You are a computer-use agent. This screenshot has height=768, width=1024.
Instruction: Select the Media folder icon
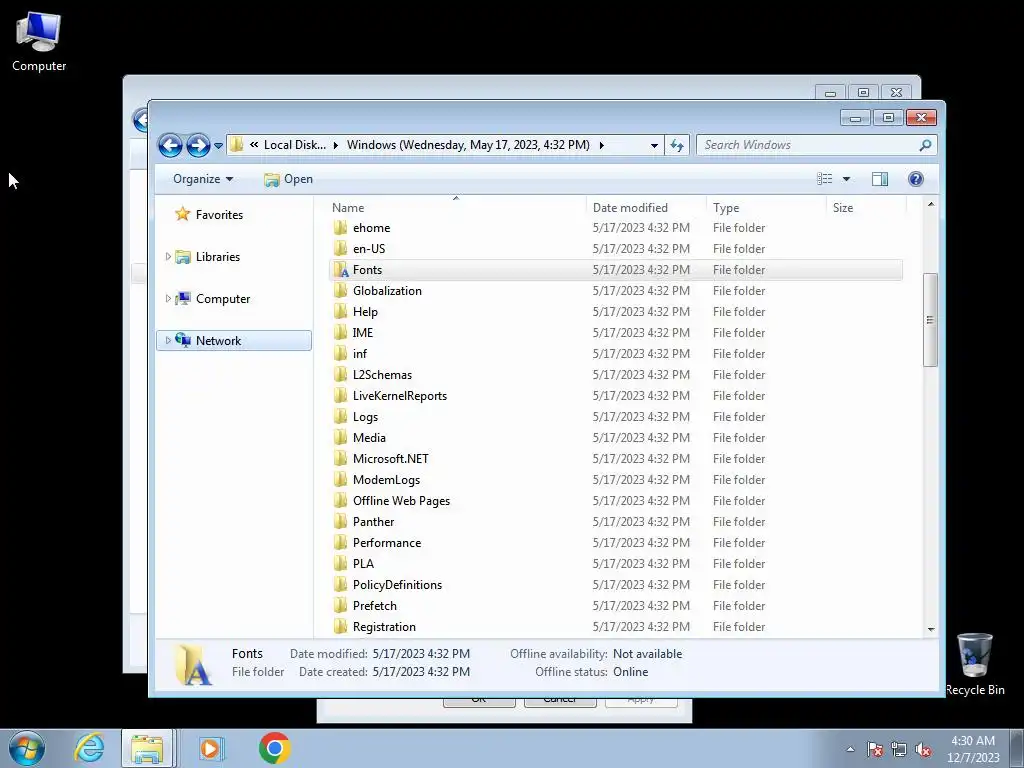340,438
